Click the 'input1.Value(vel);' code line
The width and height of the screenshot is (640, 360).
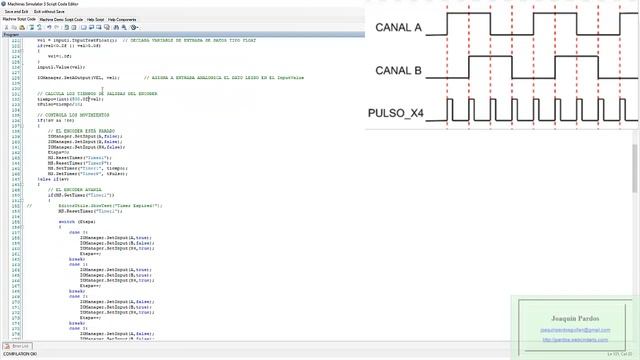pyautogui.click(x=61, y=67)
